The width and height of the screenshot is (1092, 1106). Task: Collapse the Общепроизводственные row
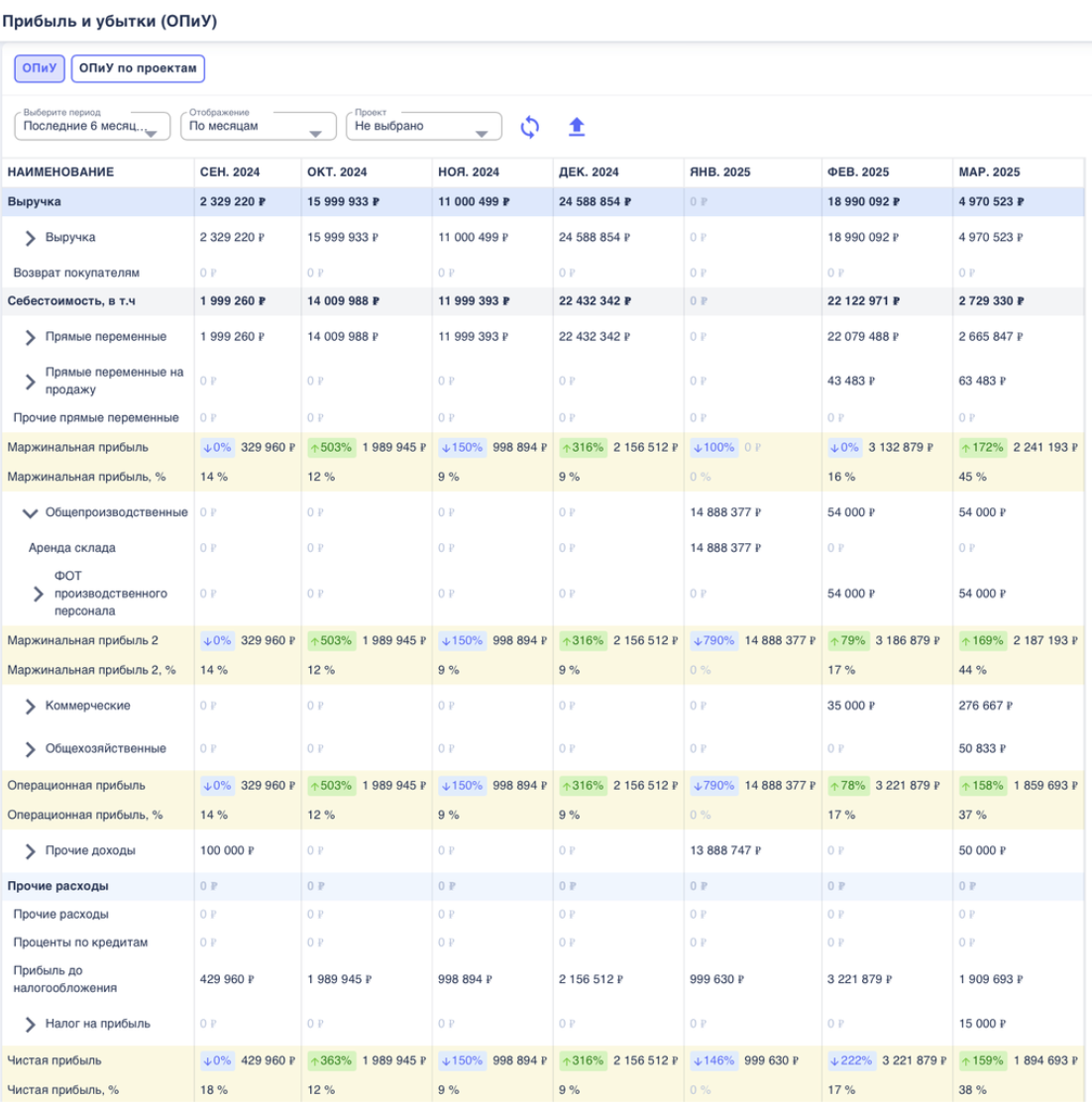[x=30, y=513]
